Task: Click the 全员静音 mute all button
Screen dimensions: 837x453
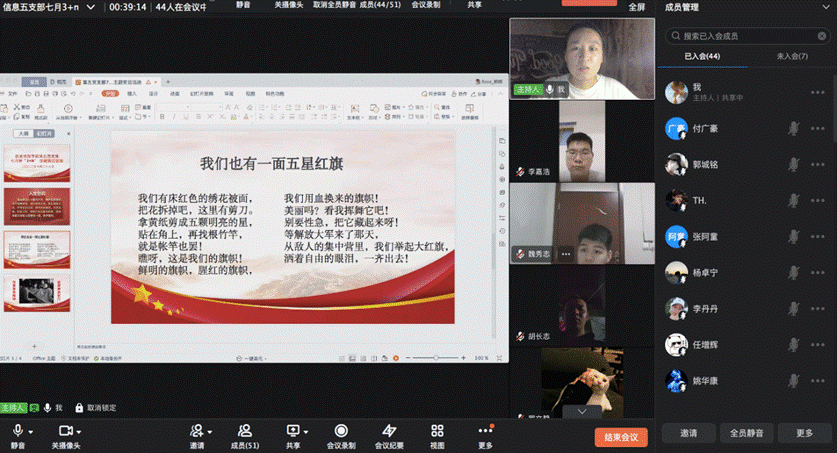Action: (747, 433)
